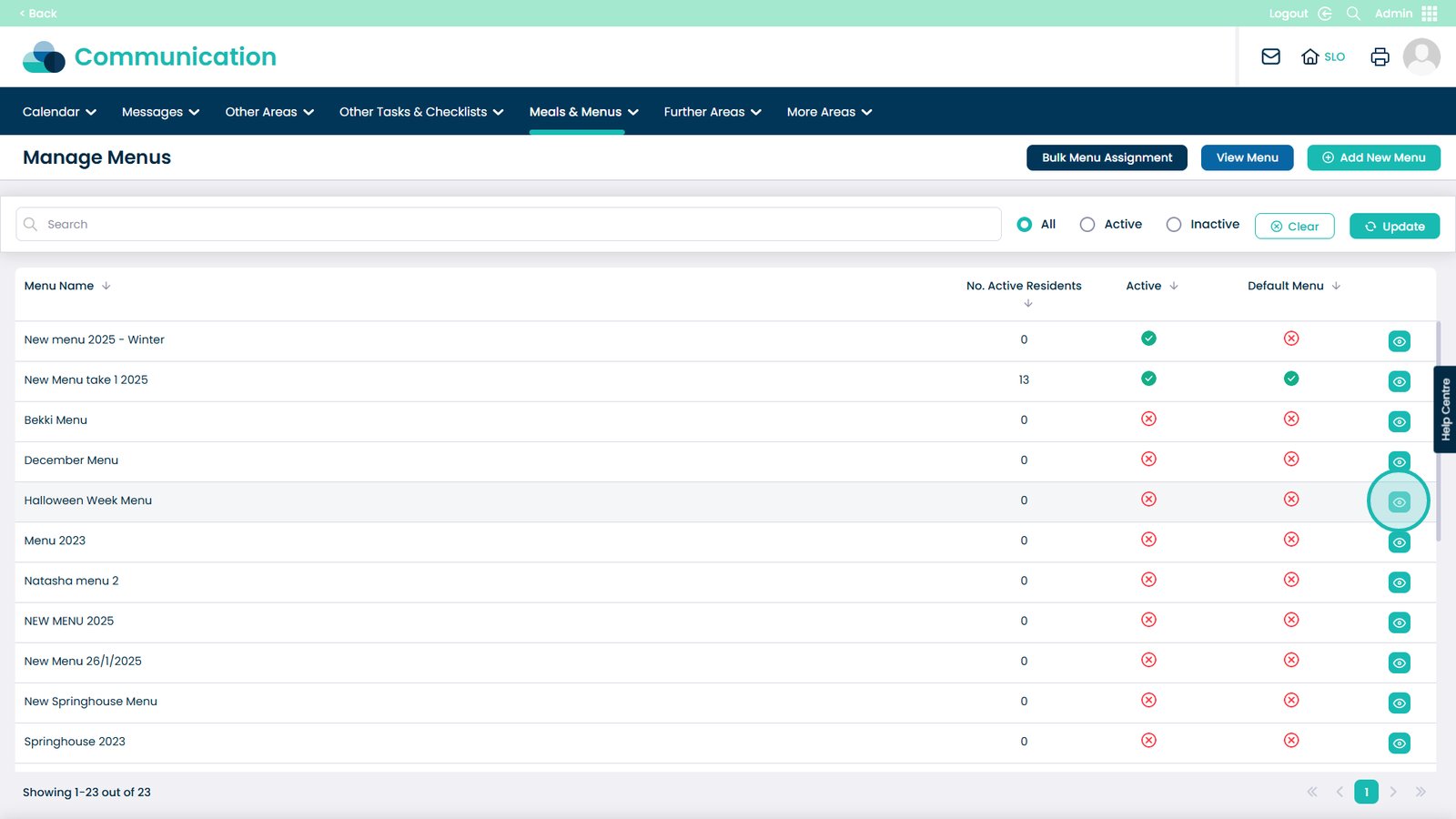Click eye icon for New menu 2025 - Winter
Image resolution: width=1456 pixels, height=819 pixels.
tap(1399, 342)
